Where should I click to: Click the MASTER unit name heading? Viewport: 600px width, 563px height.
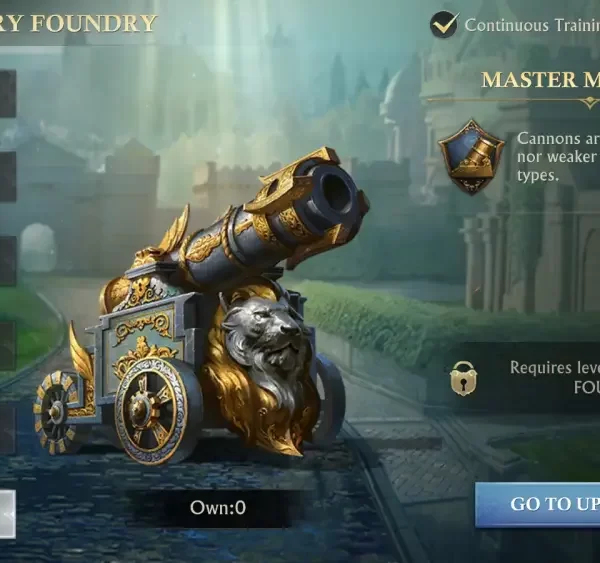[x=540, y=80]
